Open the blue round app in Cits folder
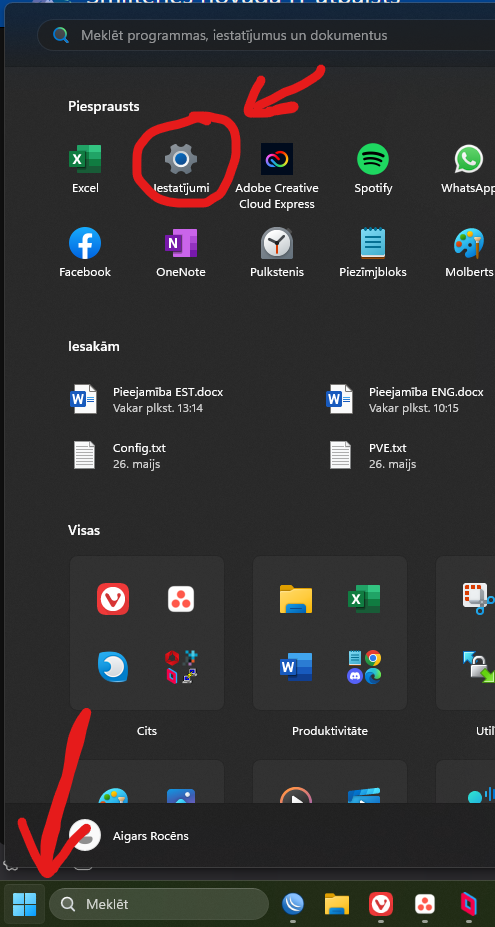This screenshot has width=495, height=927. [113, 667]
